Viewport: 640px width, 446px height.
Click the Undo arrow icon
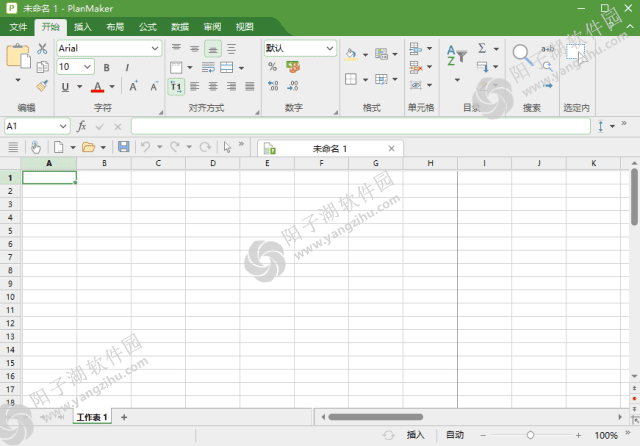(146, 146)
